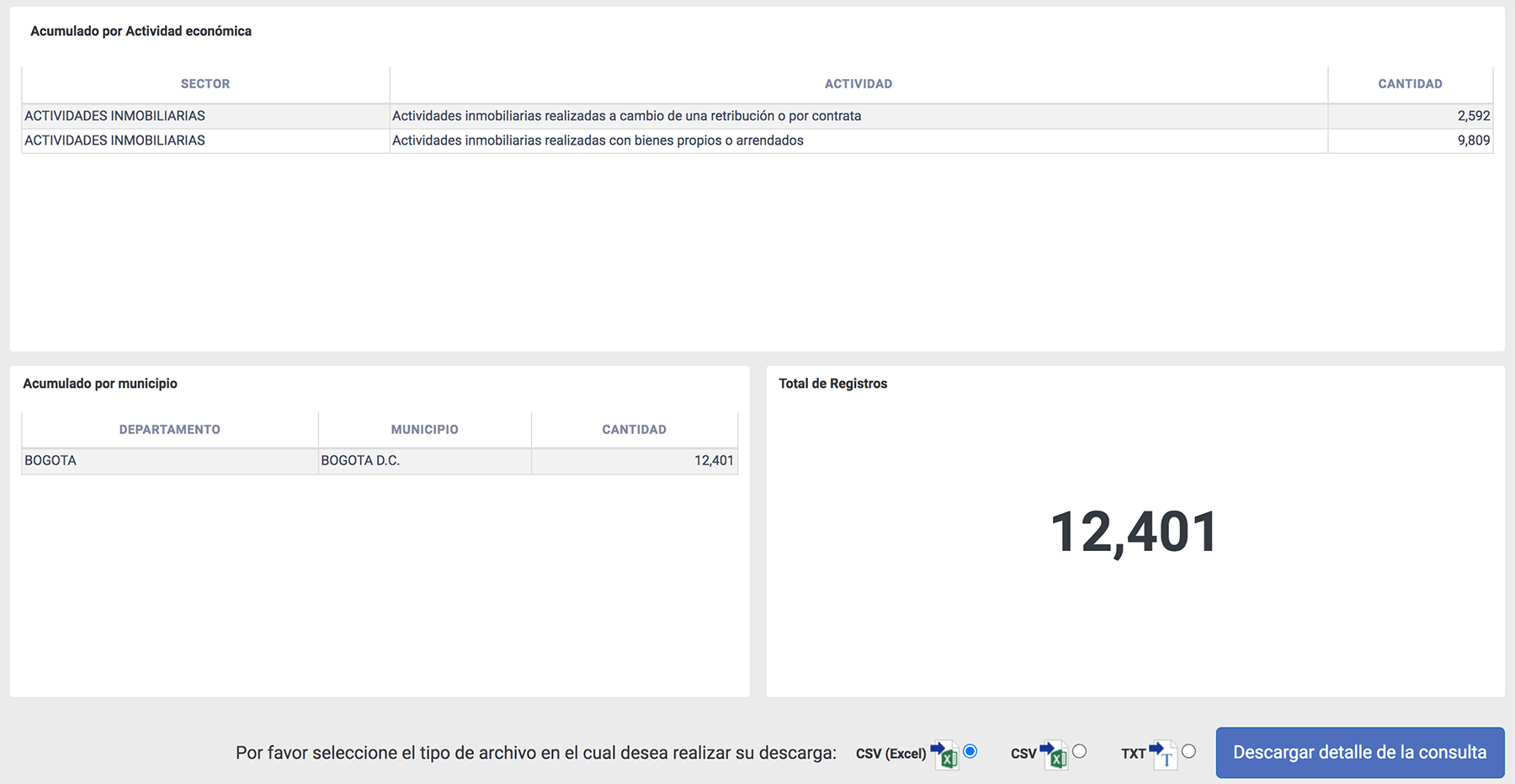Viewport: 1515px width, 784px height.
Task: Click the BOGOTA department cell
Action: [50, 461]
